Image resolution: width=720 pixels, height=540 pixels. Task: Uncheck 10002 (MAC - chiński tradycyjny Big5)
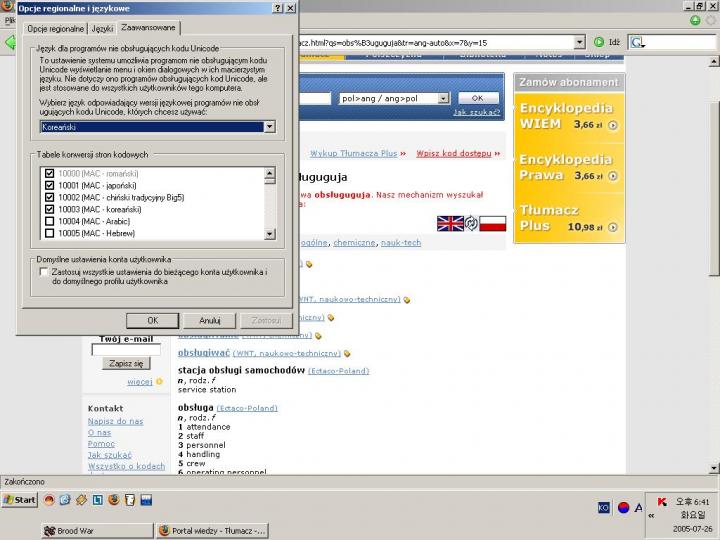coord(50,197)
